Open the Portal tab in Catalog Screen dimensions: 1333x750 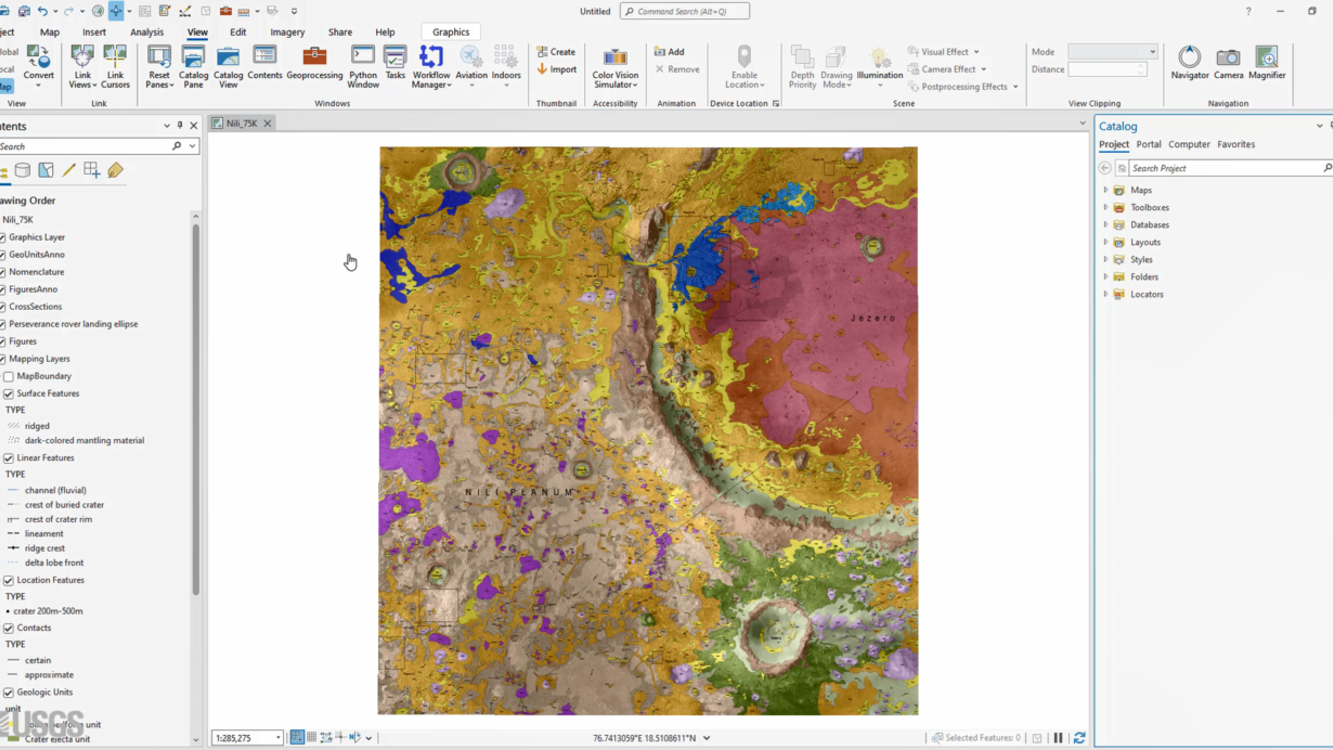click(x=1148, y=144)
